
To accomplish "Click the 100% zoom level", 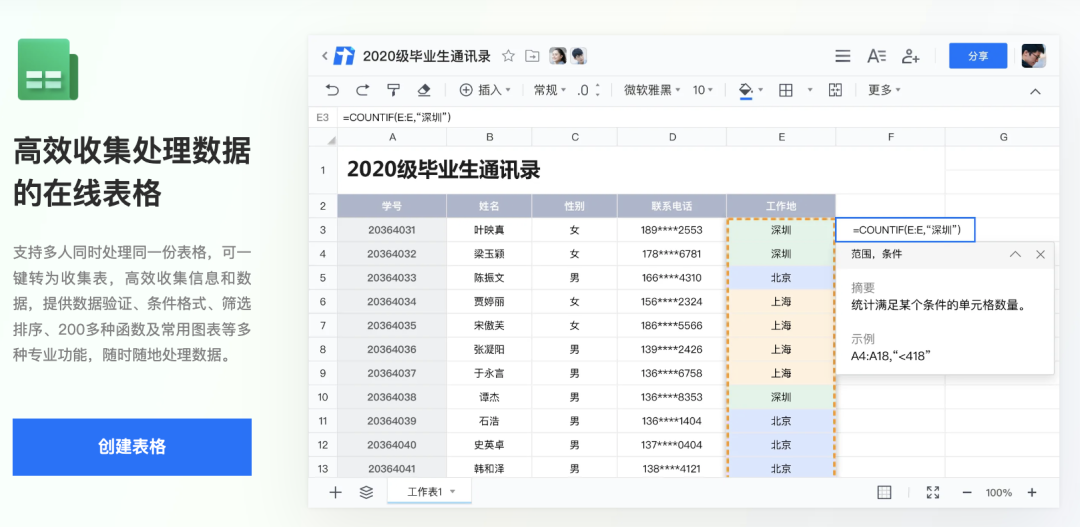I will pyautogui.click(x=999, y=493).
